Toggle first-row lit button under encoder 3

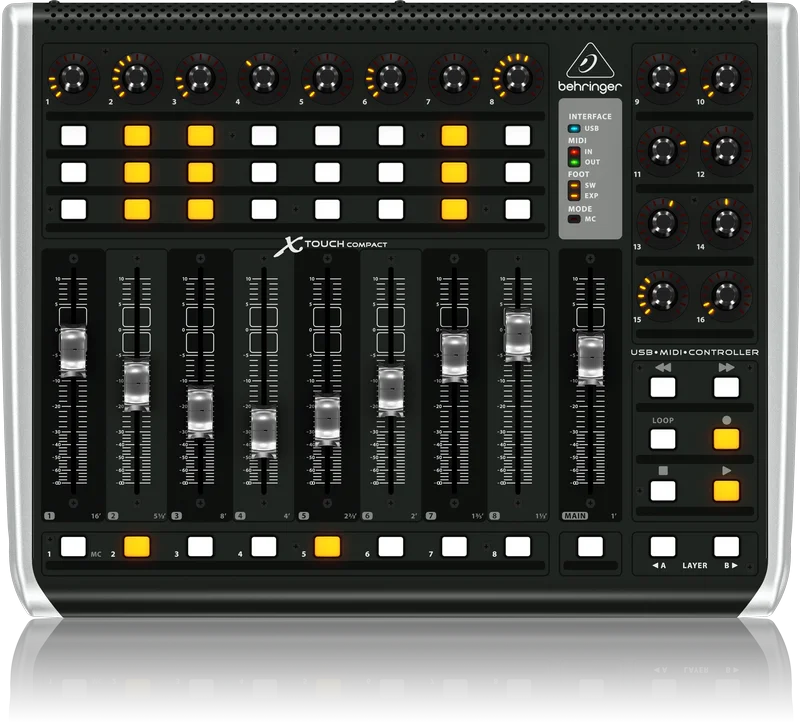click(201, 136)
